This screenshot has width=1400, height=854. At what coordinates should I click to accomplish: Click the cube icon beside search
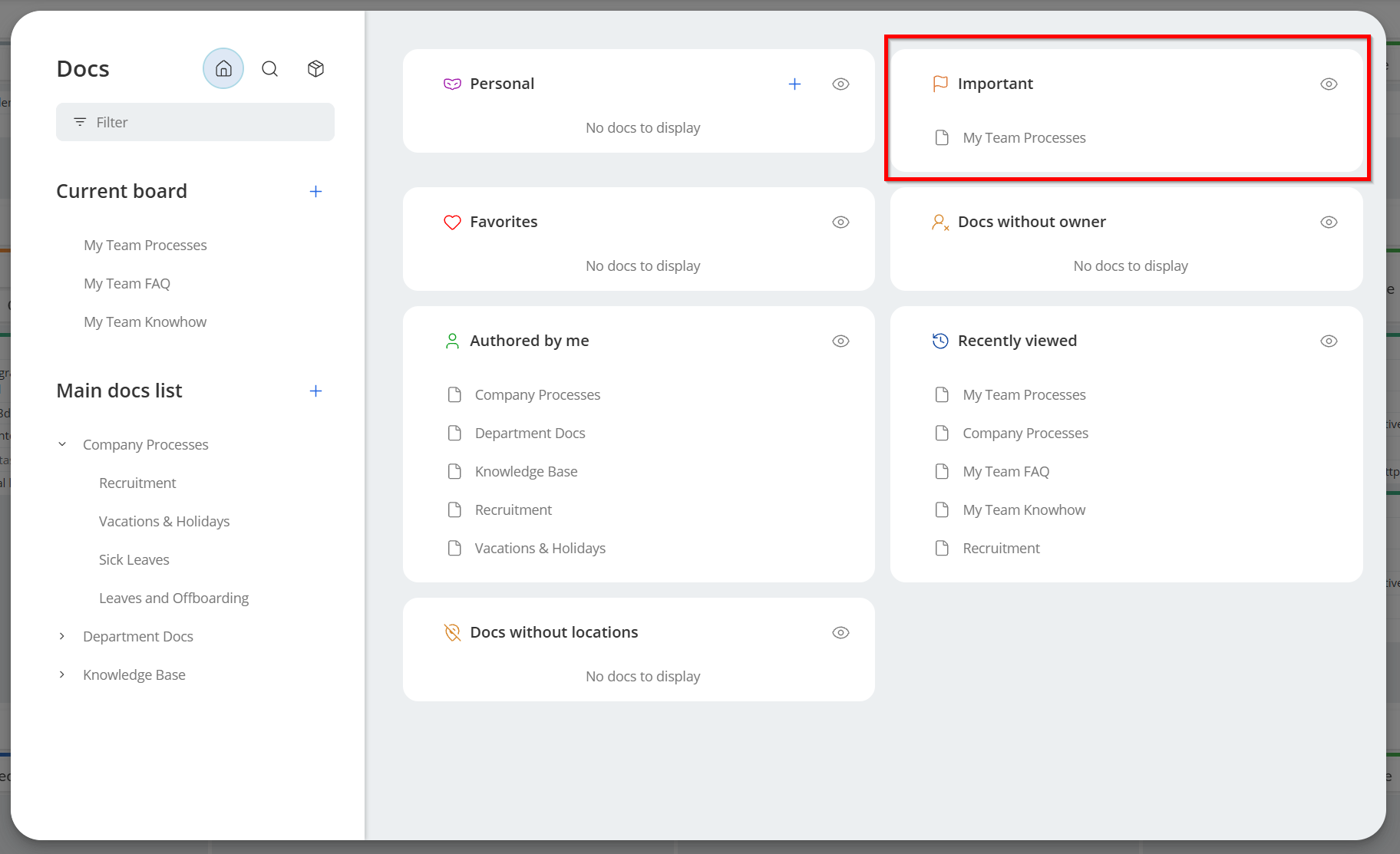[315, 69]
